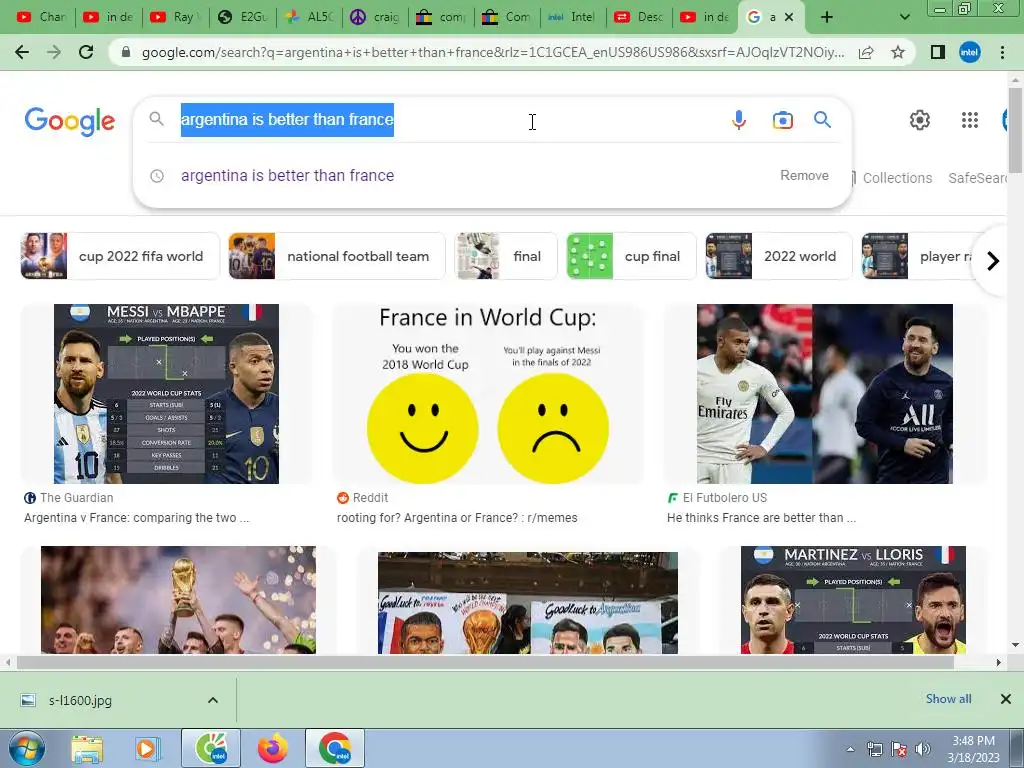Open Windows Explorer from taskbar
Image resolution: width=1024 pixels, height=768 pixels.
click(87, 748)
